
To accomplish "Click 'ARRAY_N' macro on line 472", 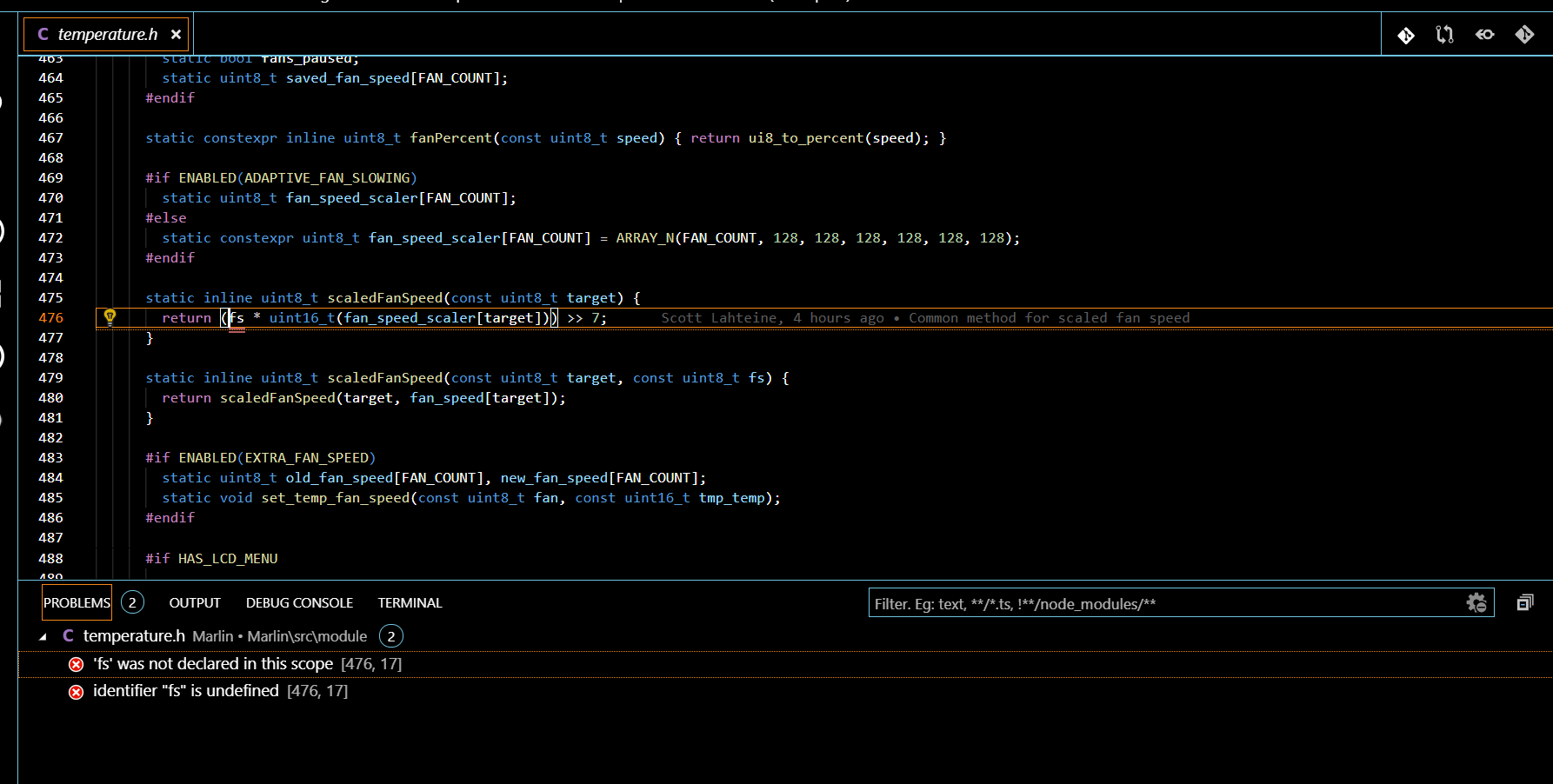I will [644, 238].
